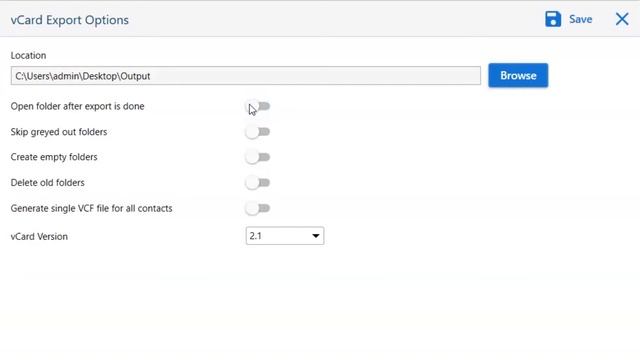This screenshot has height=360, width=640.
Task: Open the vCard Version dropdown
Action: click(285, 236)
